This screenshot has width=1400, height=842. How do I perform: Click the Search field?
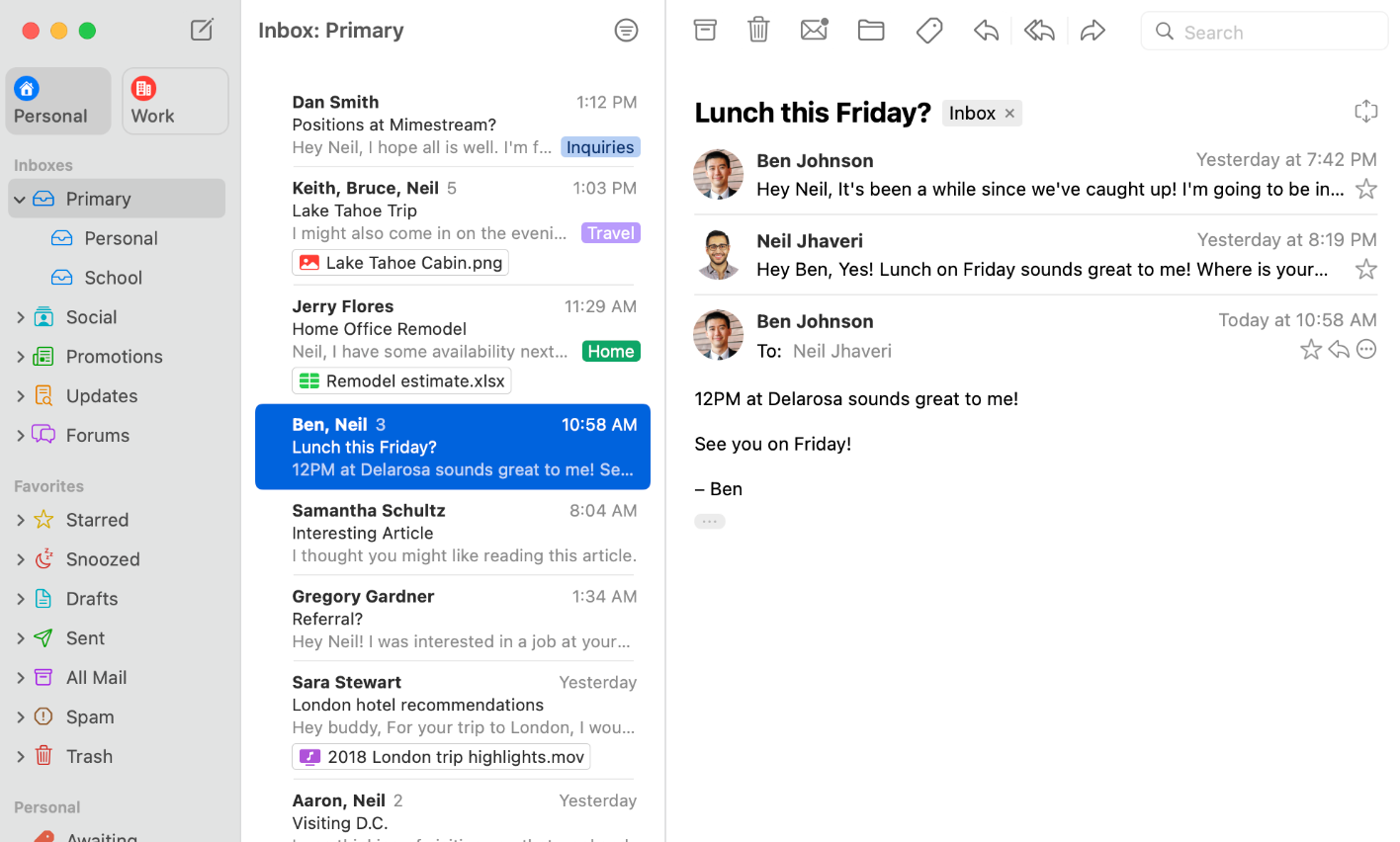tap(1265, 32)
